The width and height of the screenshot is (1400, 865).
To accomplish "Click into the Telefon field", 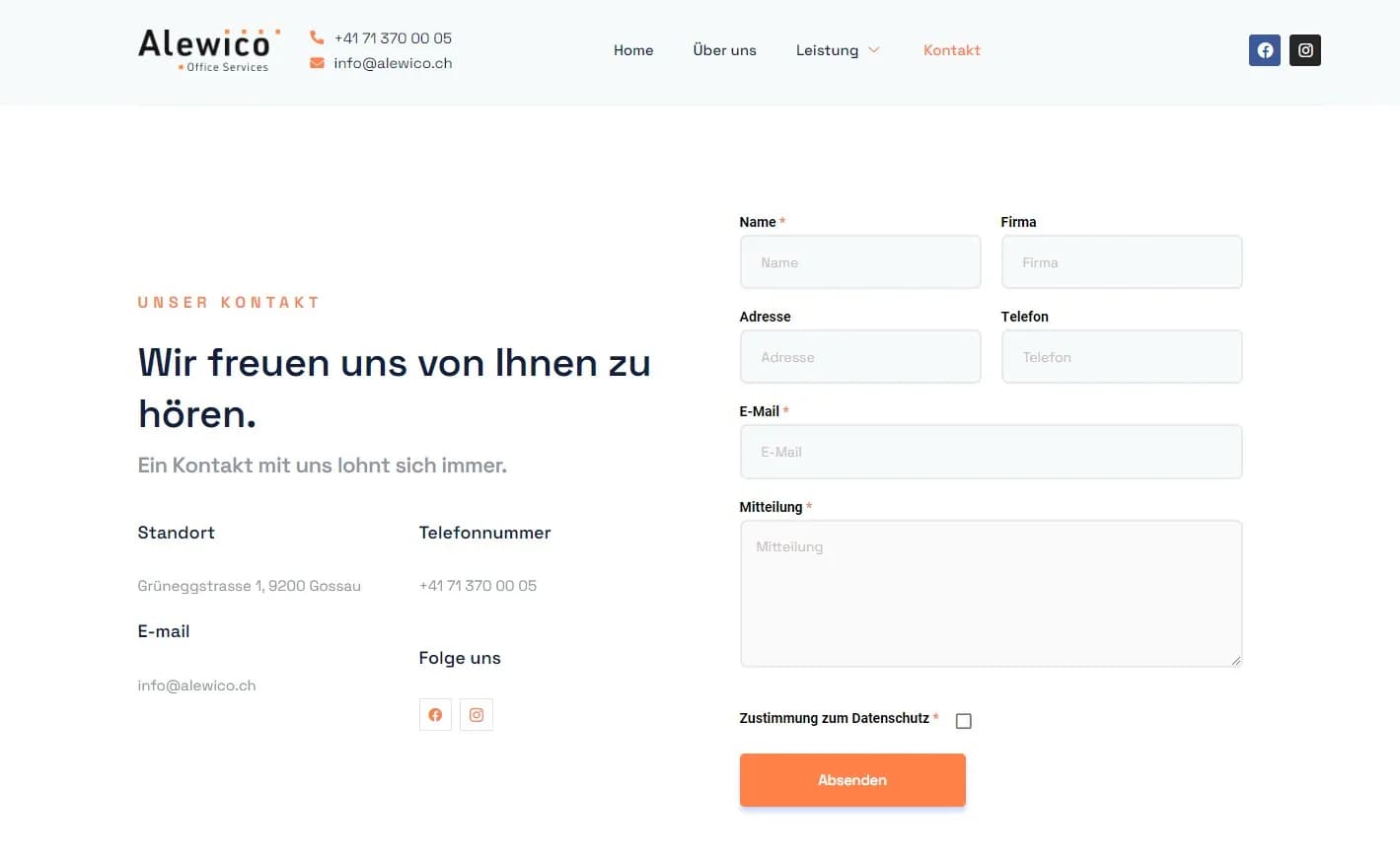I will (x=1122, y=357).
